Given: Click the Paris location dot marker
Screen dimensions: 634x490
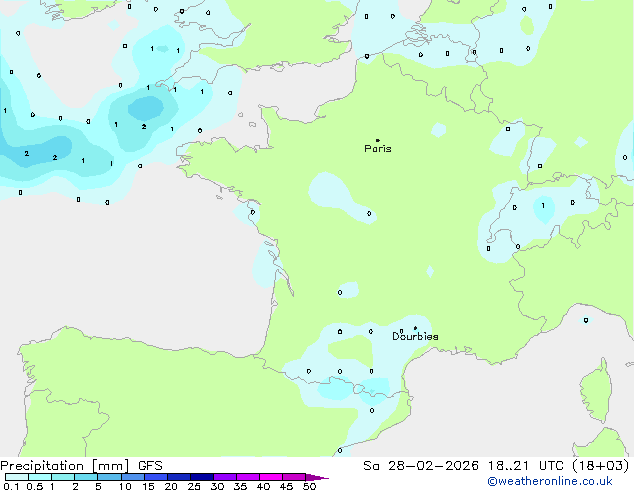Looking at the screenshot, I should coord(378,140).
